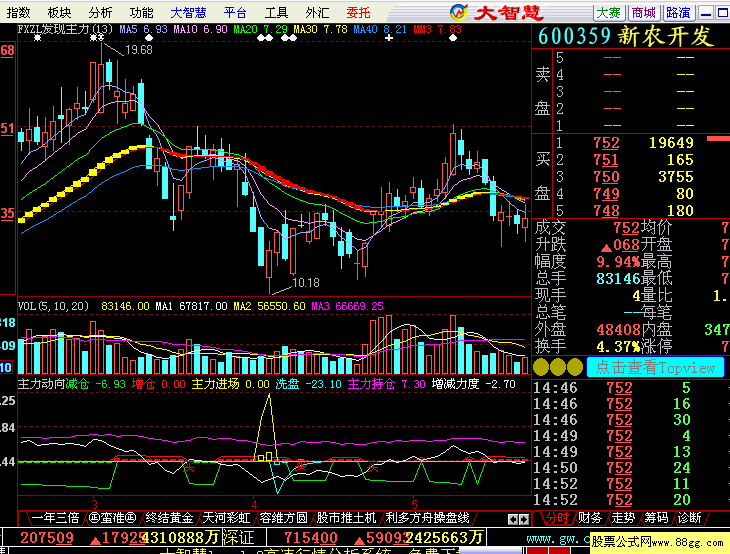
Task: Click the 主力持仓 7.30 label
Action: click(386, 384)
